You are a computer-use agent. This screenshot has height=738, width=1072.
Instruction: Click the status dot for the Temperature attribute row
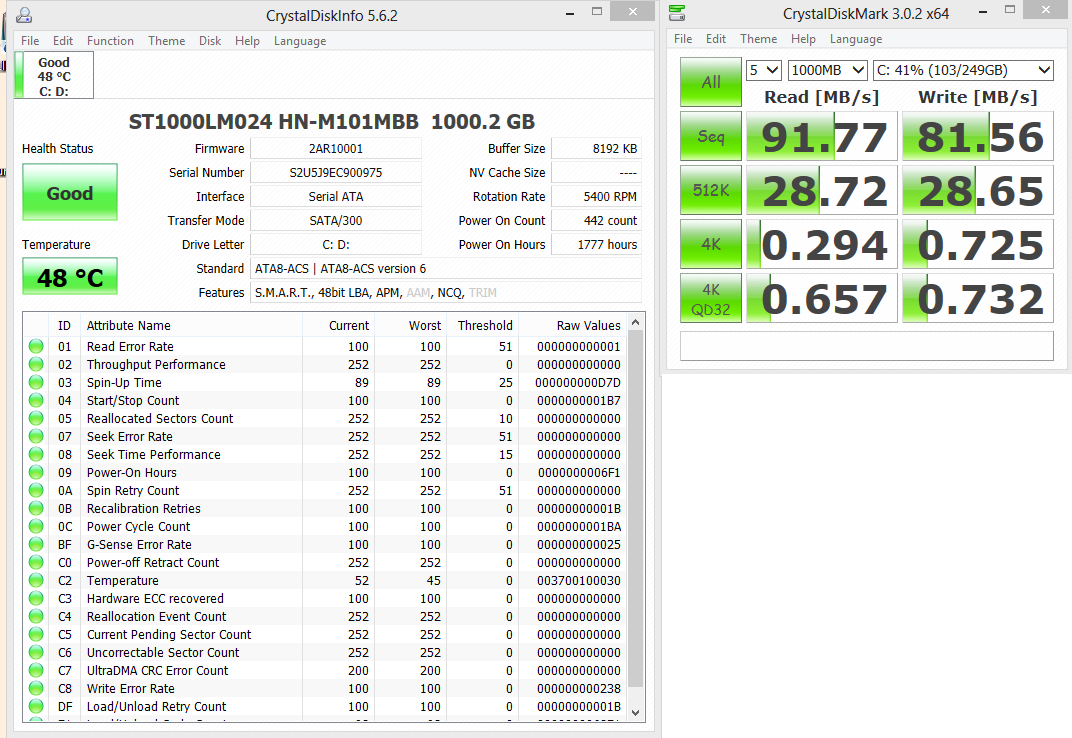pyautogui.click(x=36, y=581)
